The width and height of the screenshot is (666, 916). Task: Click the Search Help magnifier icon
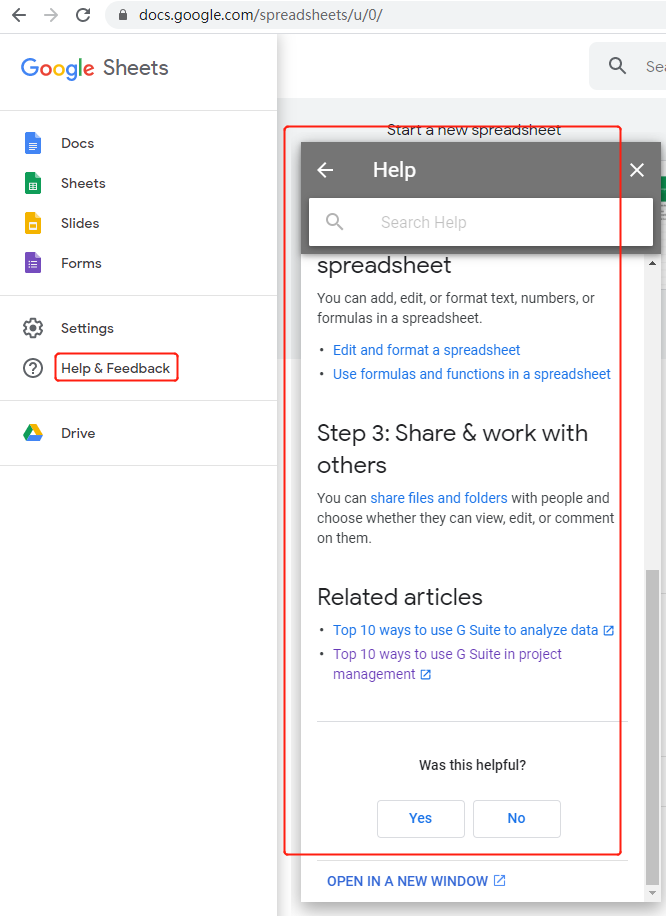point(334,222)
